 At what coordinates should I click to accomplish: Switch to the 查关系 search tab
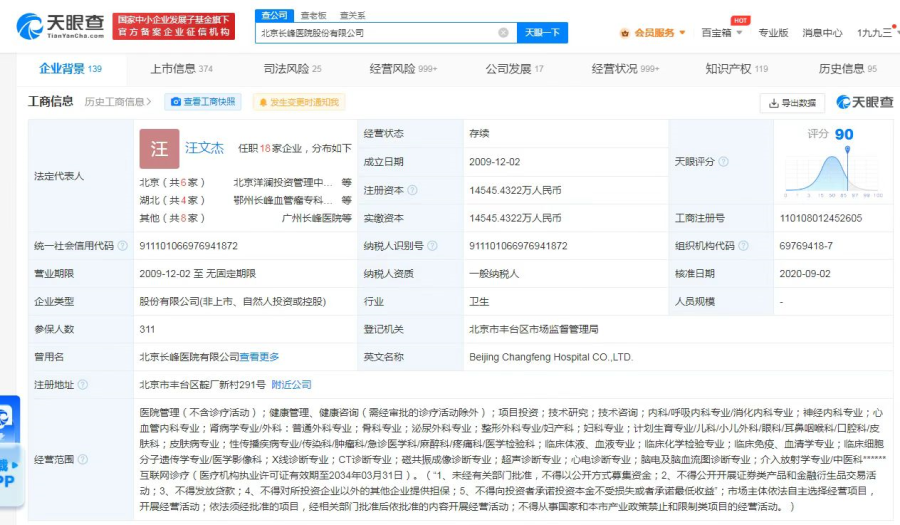(x=352, y=15)
